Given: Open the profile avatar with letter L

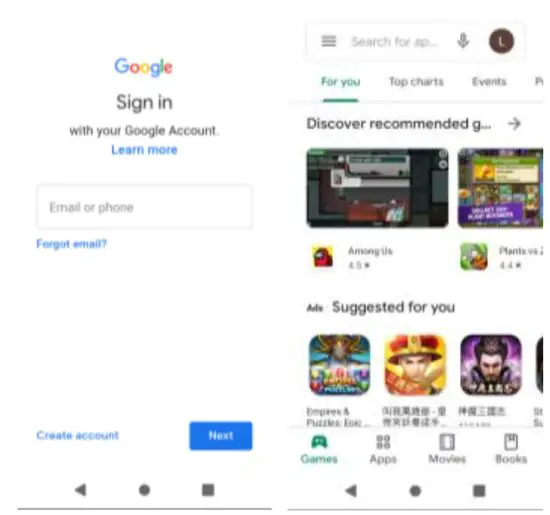Looking at the screenshot, I should 501,41.
